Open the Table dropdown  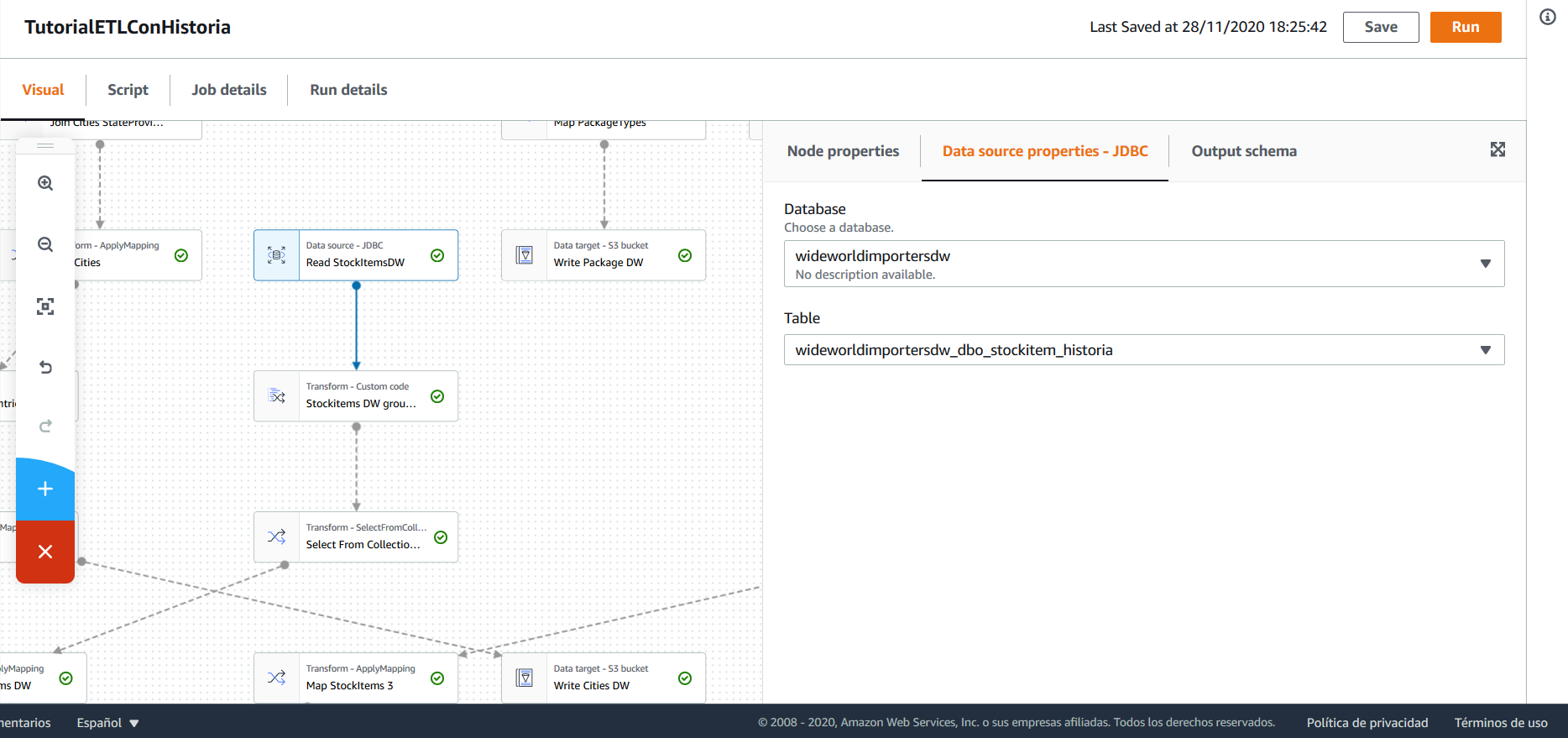[1144, 350]
